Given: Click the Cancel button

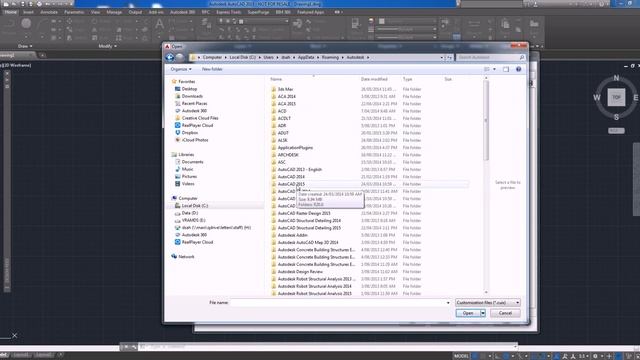Looking at the screenshot, I should pos(505,313).
